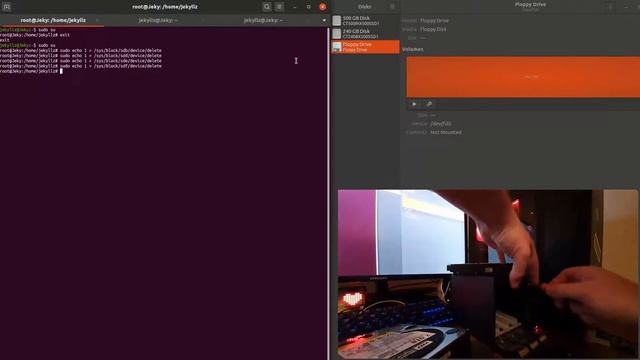Image resolution: width=640 pixels, height=360 pixels.
Task: Click the Floppy Disk media value text
Action: 433,29
